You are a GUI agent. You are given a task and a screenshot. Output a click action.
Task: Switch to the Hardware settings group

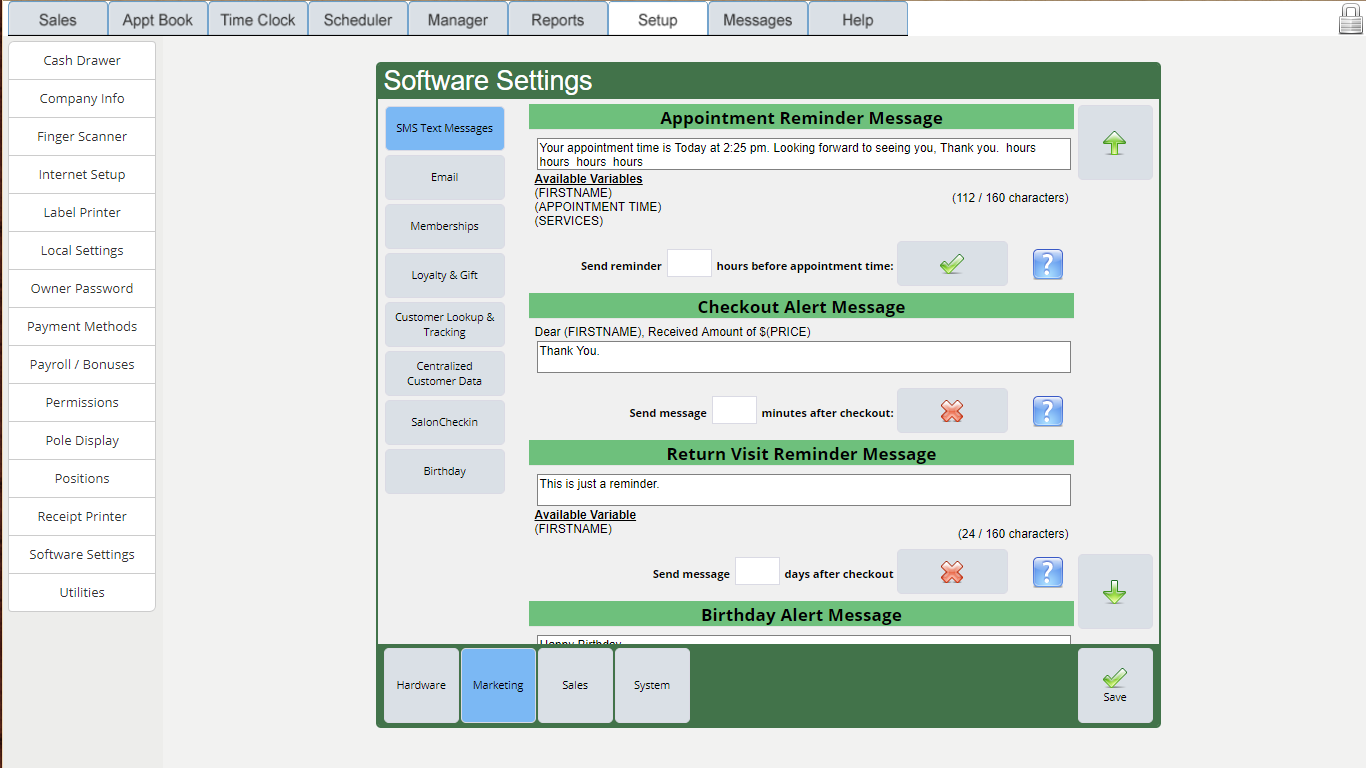point(421,685)
